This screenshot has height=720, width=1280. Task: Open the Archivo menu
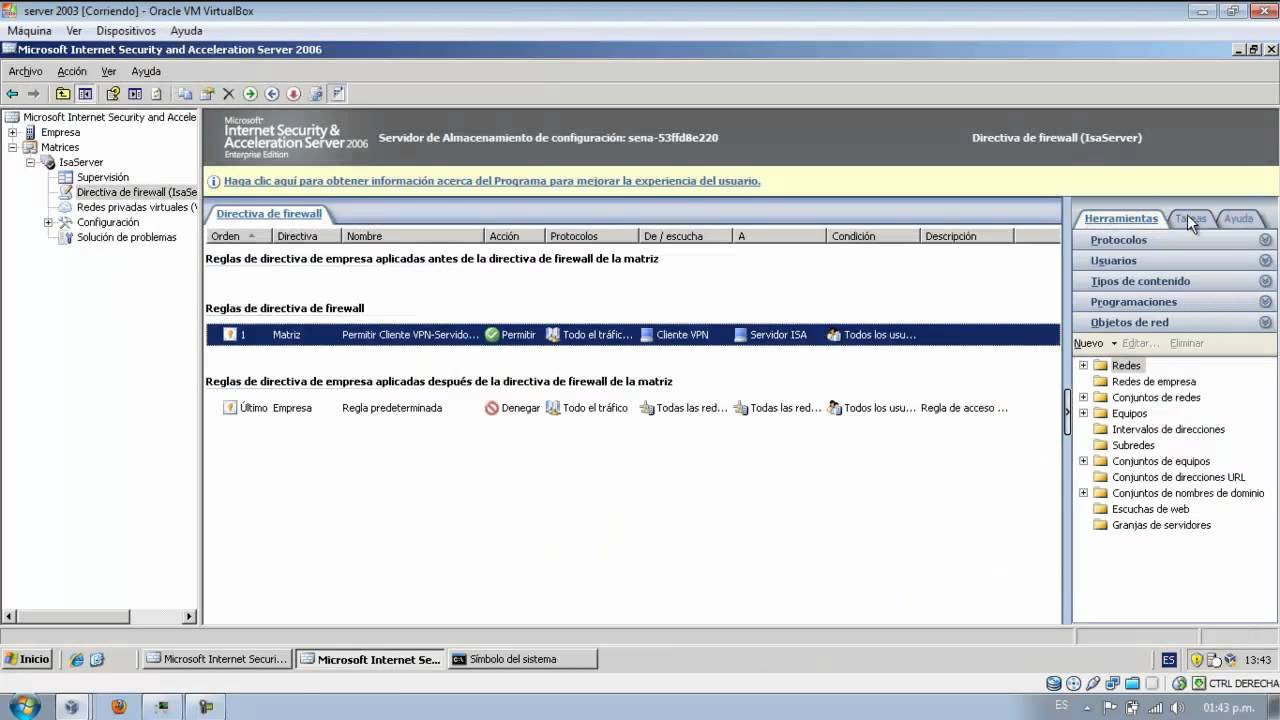(x=26, y=71)
